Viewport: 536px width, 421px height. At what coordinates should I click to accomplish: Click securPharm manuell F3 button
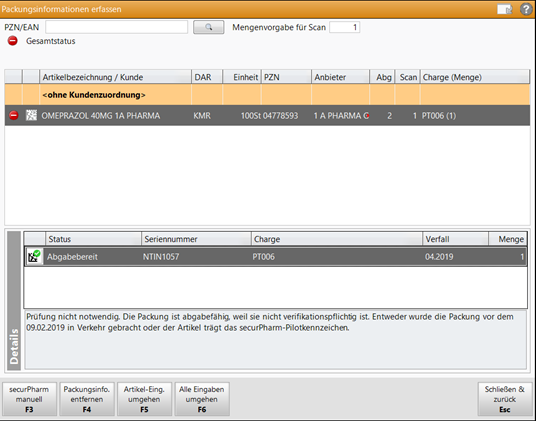click(29, 399)
